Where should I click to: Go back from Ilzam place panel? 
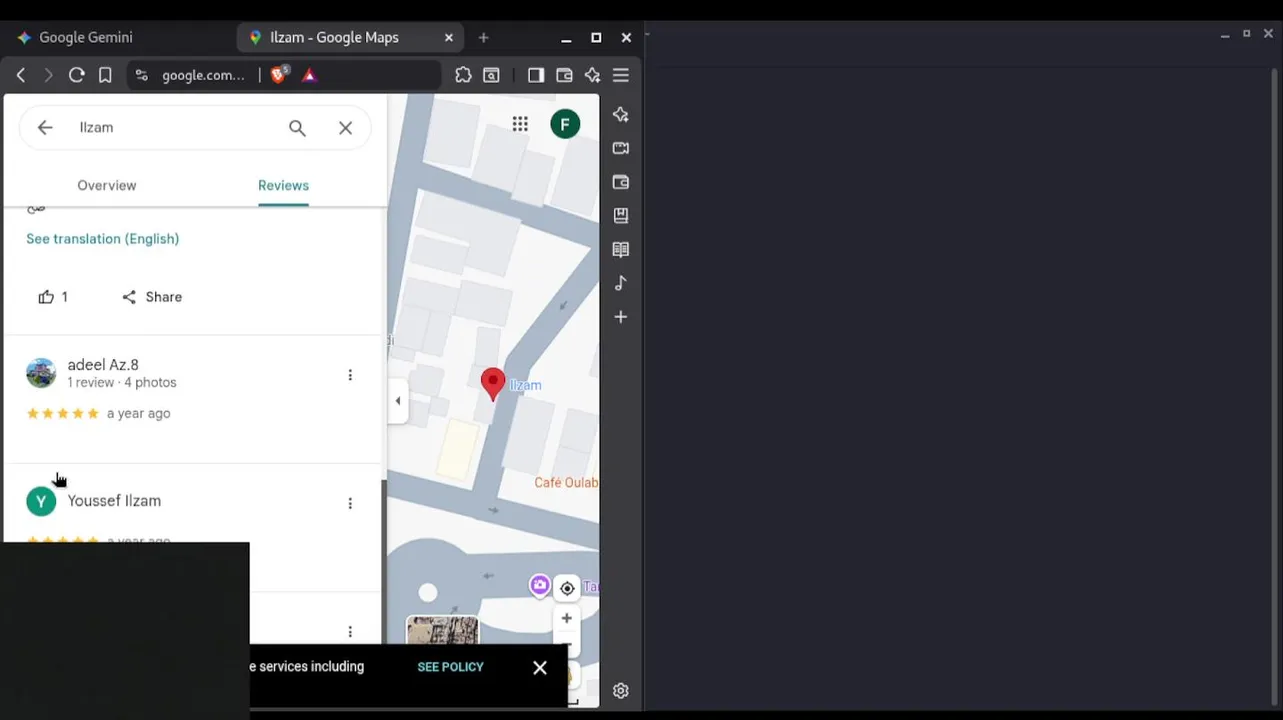coord(45,127)
